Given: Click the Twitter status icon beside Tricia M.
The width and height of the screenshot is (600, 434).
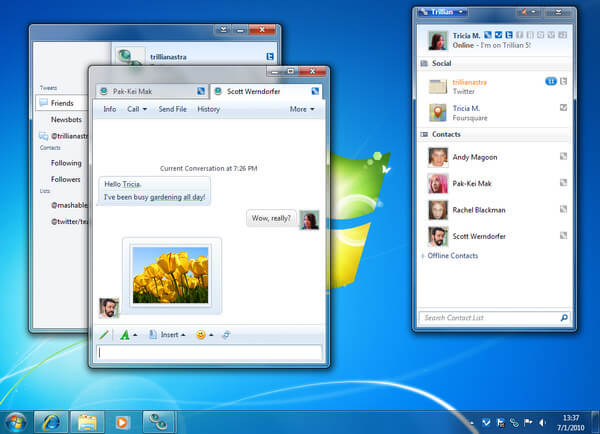Looking at the screenshot, I should [509, 35].
